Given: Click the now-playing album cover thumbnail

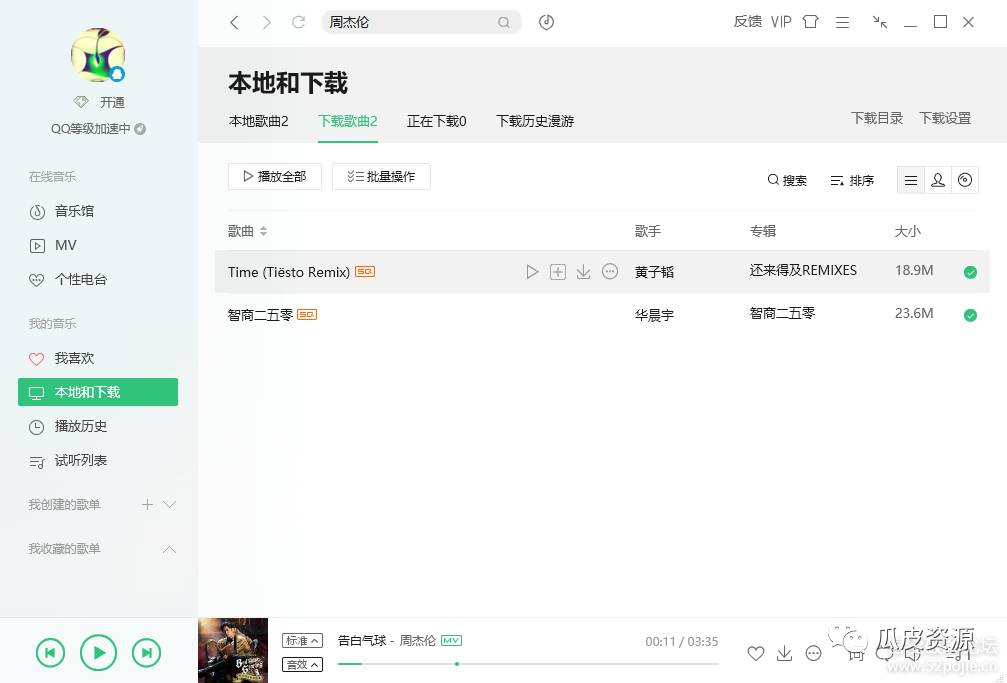Looking at the screenshot, I should [x=233, y=650].
